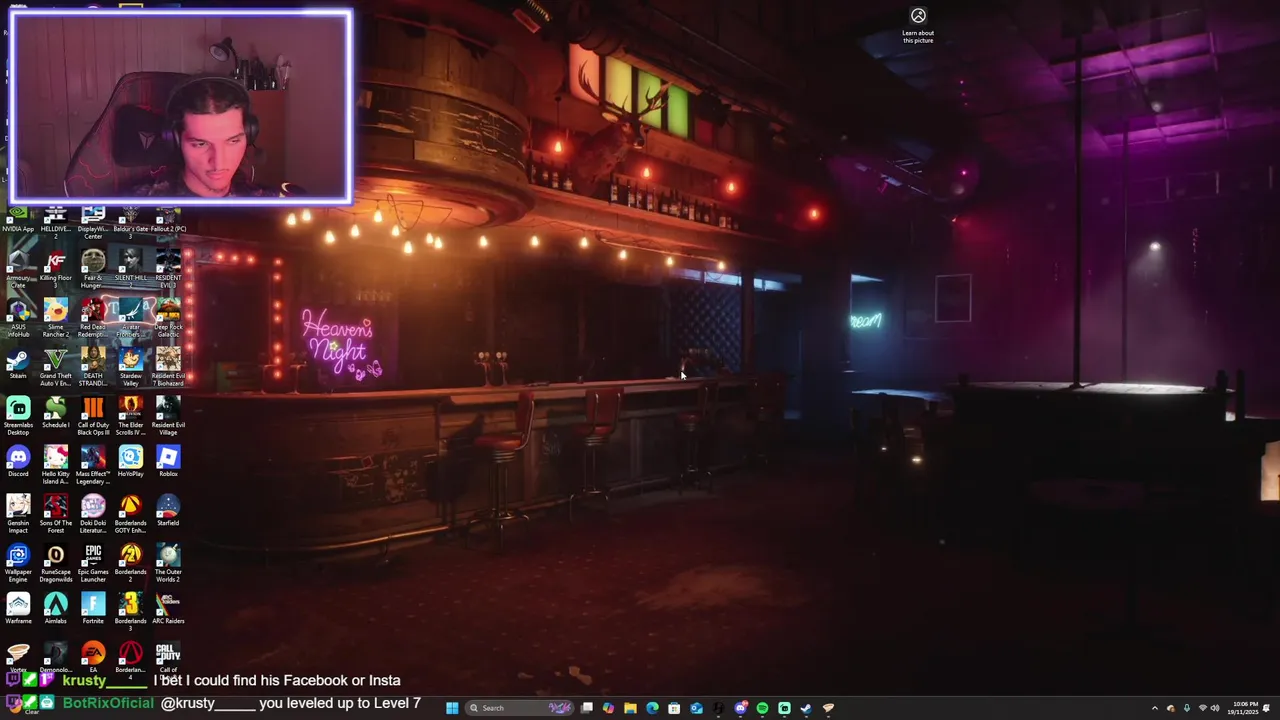Viewport: 1280px width, 720px height.
Task: Select Doki Doki Literature Club icon
Action: [93, 513]
